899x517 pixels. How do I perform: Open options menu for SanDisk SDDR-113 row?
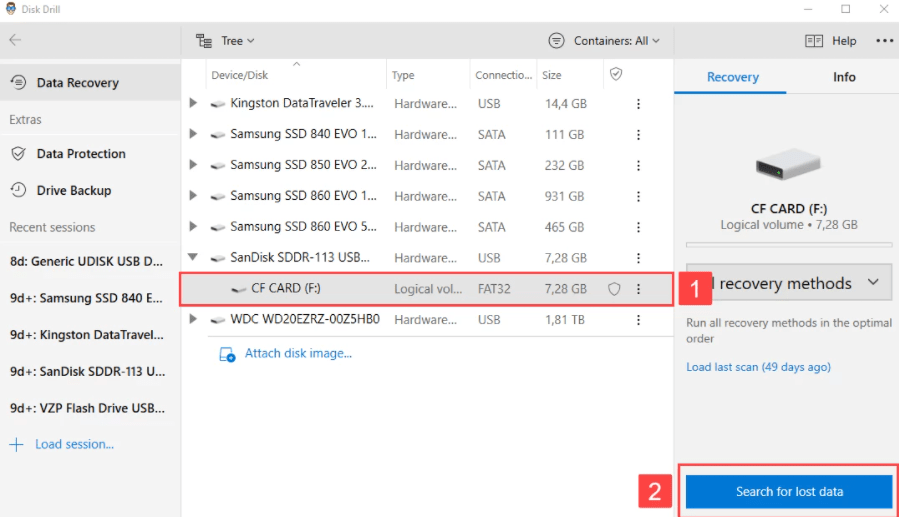(x=638, y=258)
